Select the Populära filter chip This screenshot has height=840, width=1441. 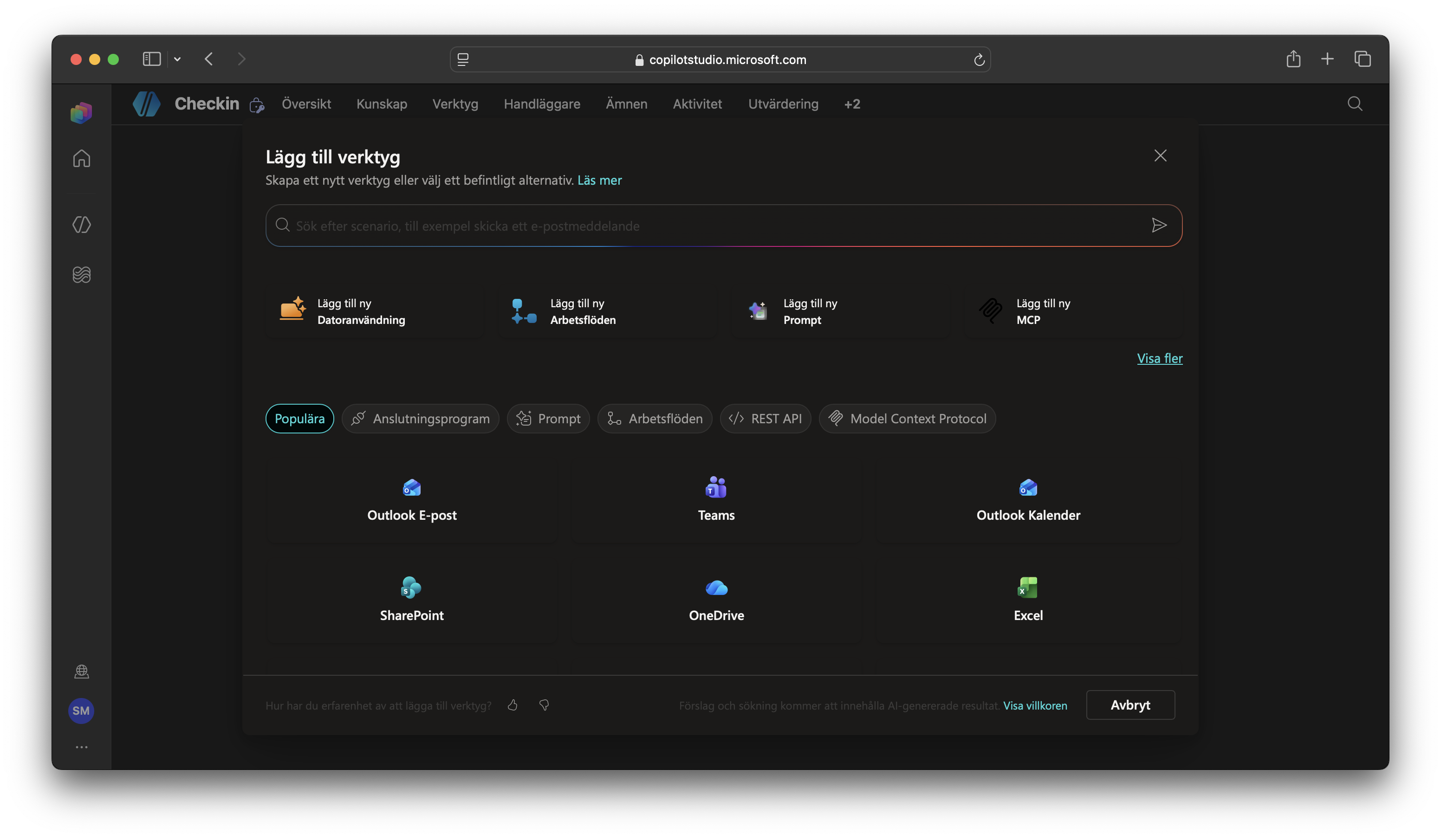pos(299,418)
